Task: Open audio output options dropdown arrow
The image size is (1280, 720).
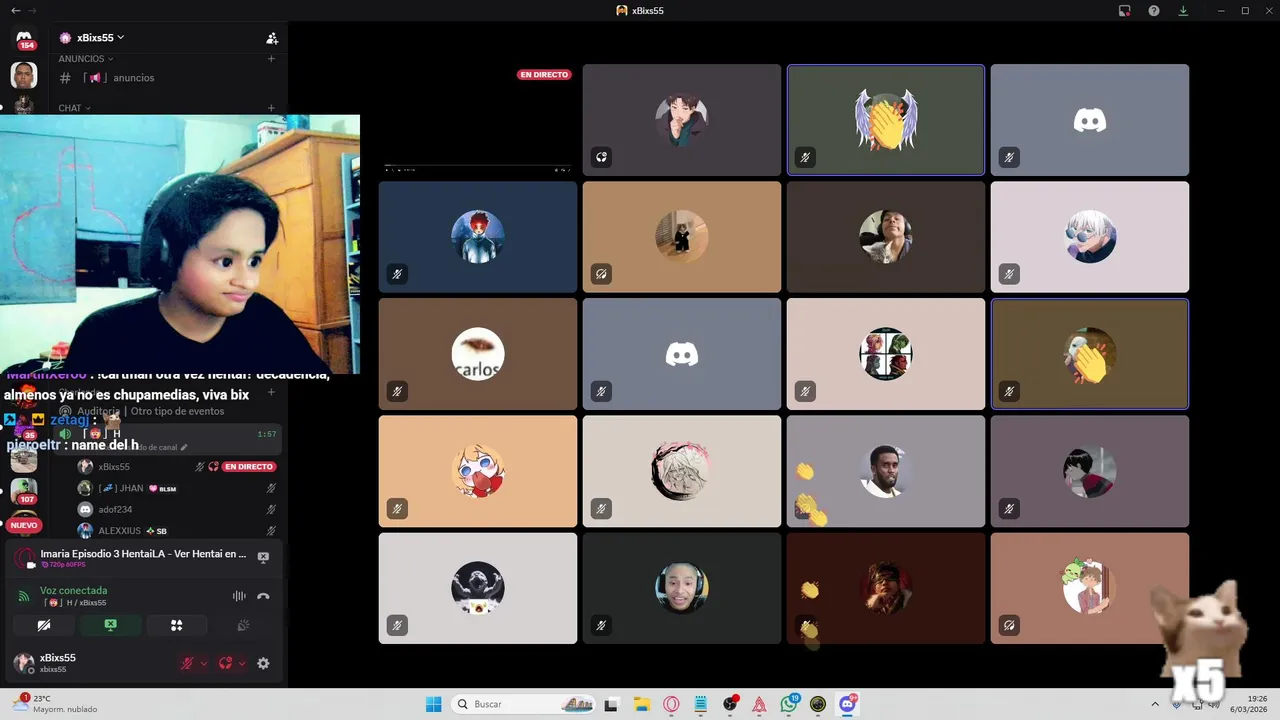Action: tap(242, 663)
